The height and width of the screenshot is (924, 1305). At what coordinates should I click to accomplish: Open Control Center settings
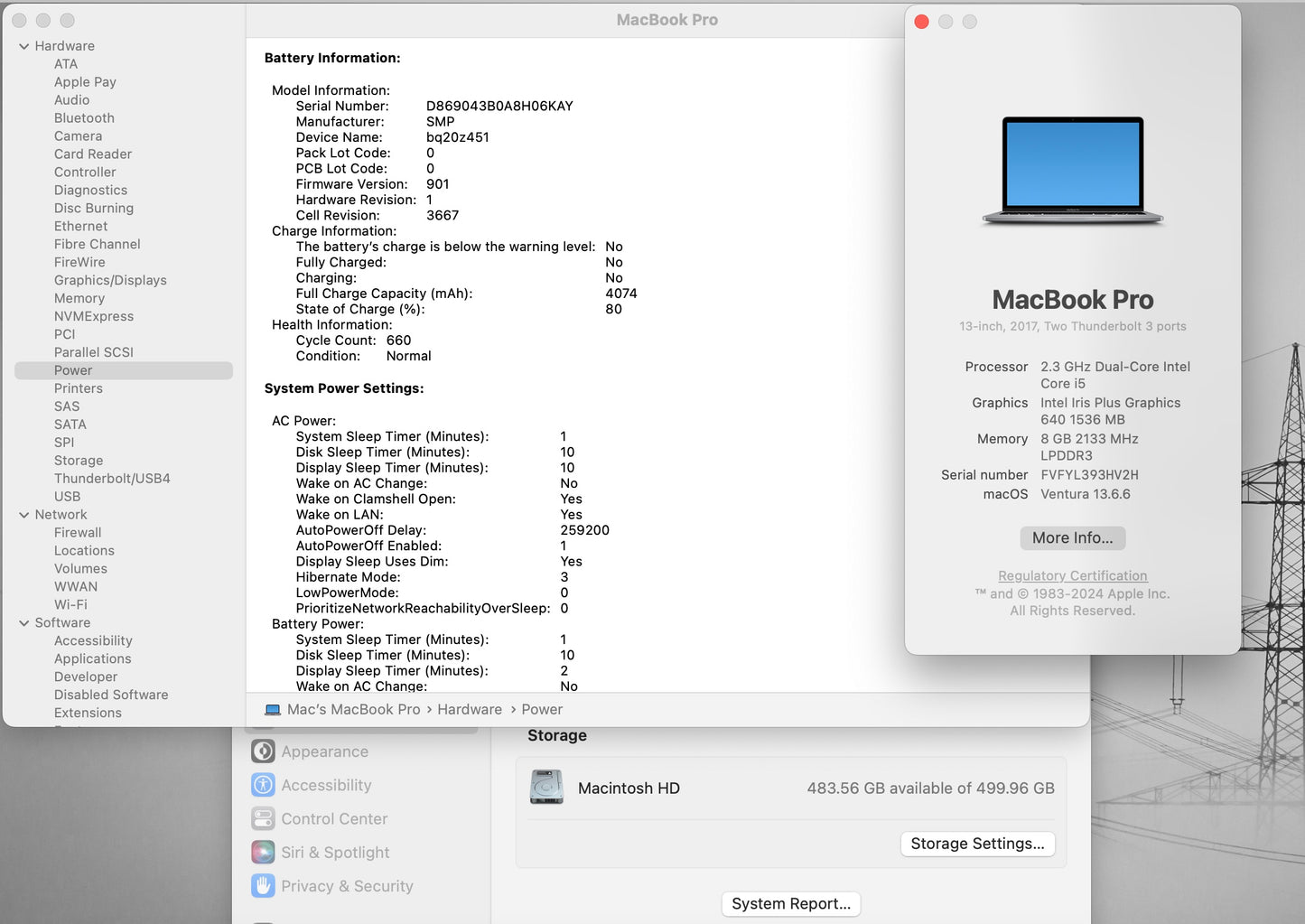tap(333, 818)
